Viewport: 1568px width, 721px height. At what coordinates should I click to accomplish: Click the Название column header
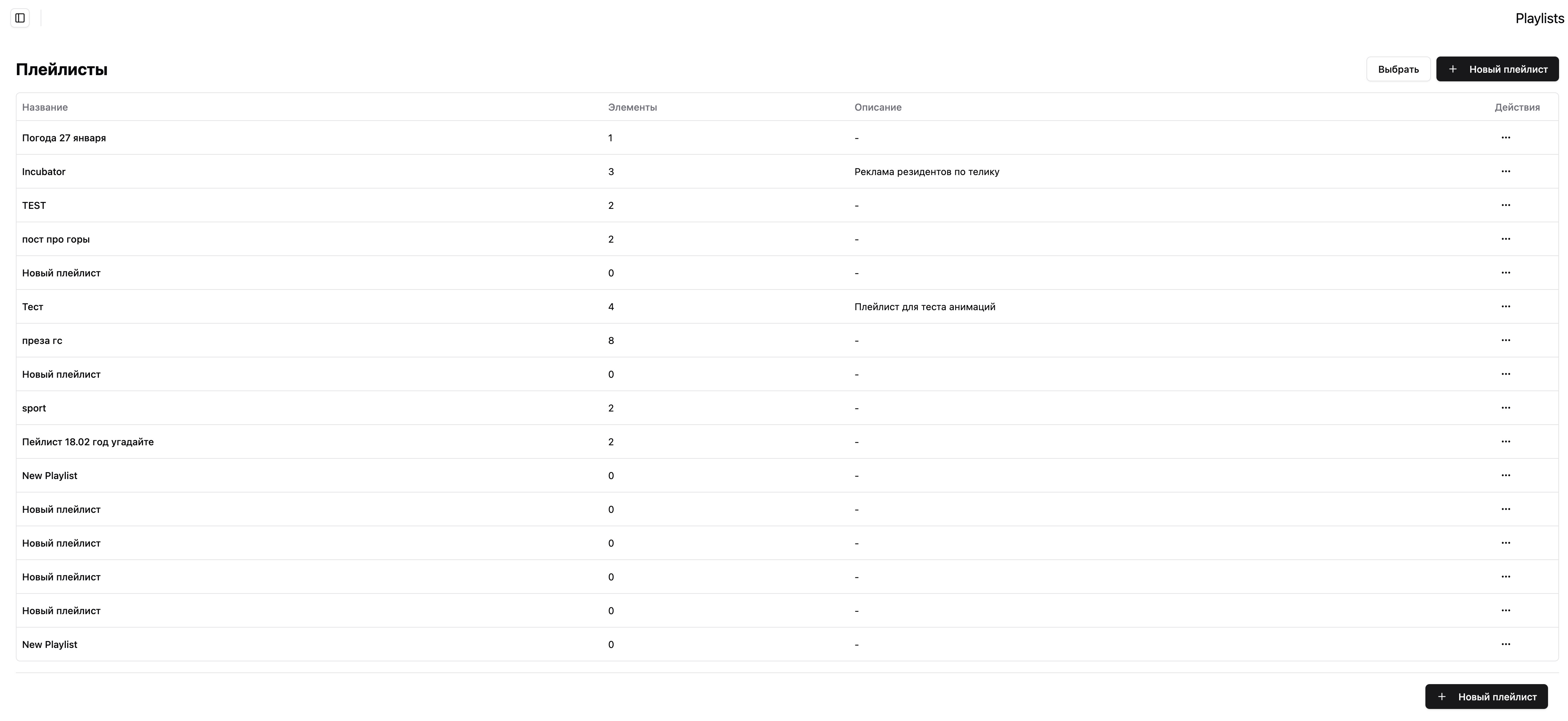(x=45, y=107)
